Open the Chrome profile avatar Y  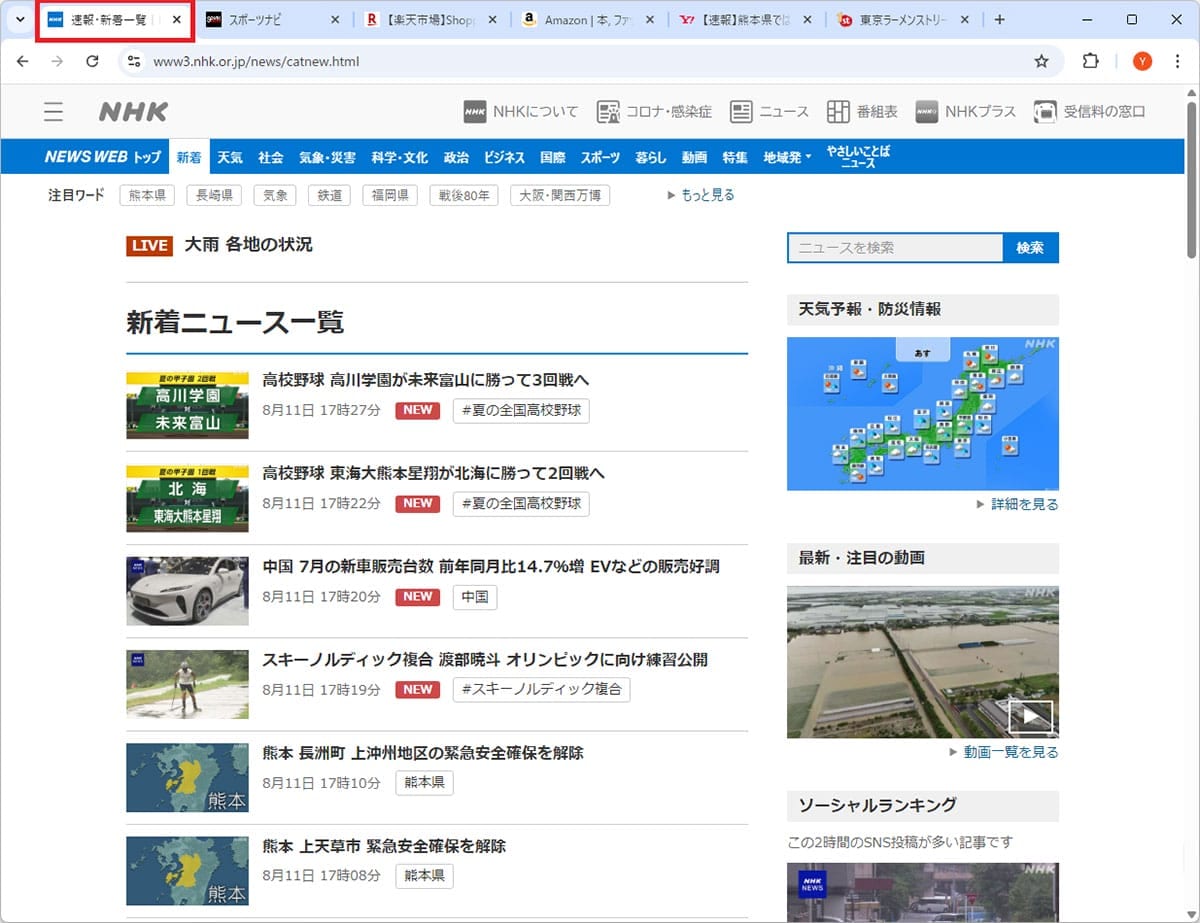tap(1142, 61)
